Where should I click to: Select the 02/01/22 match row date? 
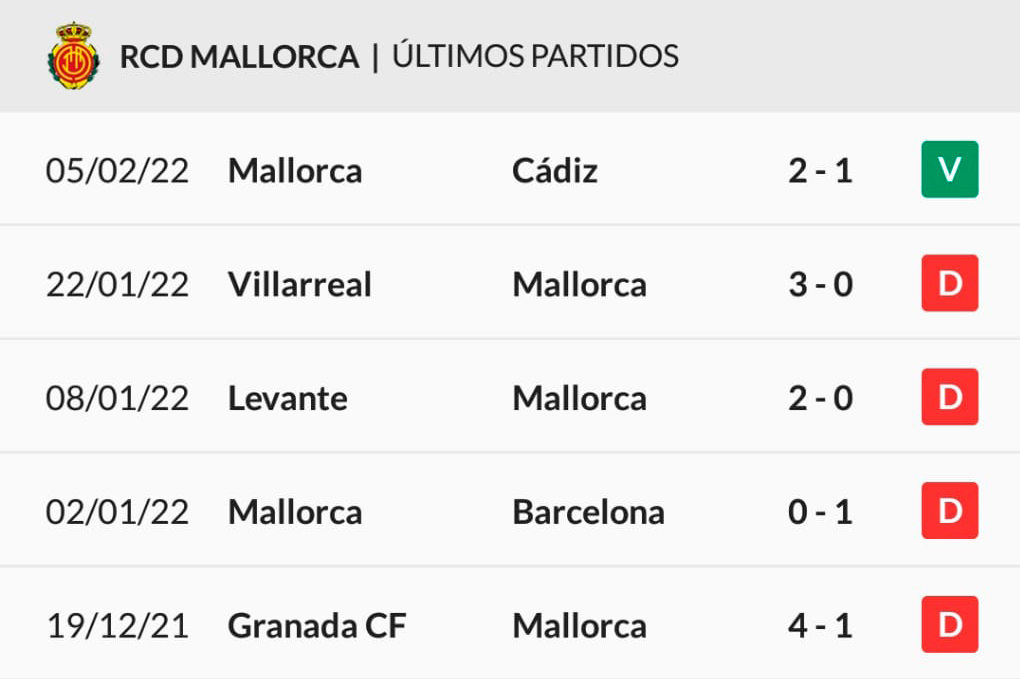(117, 513)
